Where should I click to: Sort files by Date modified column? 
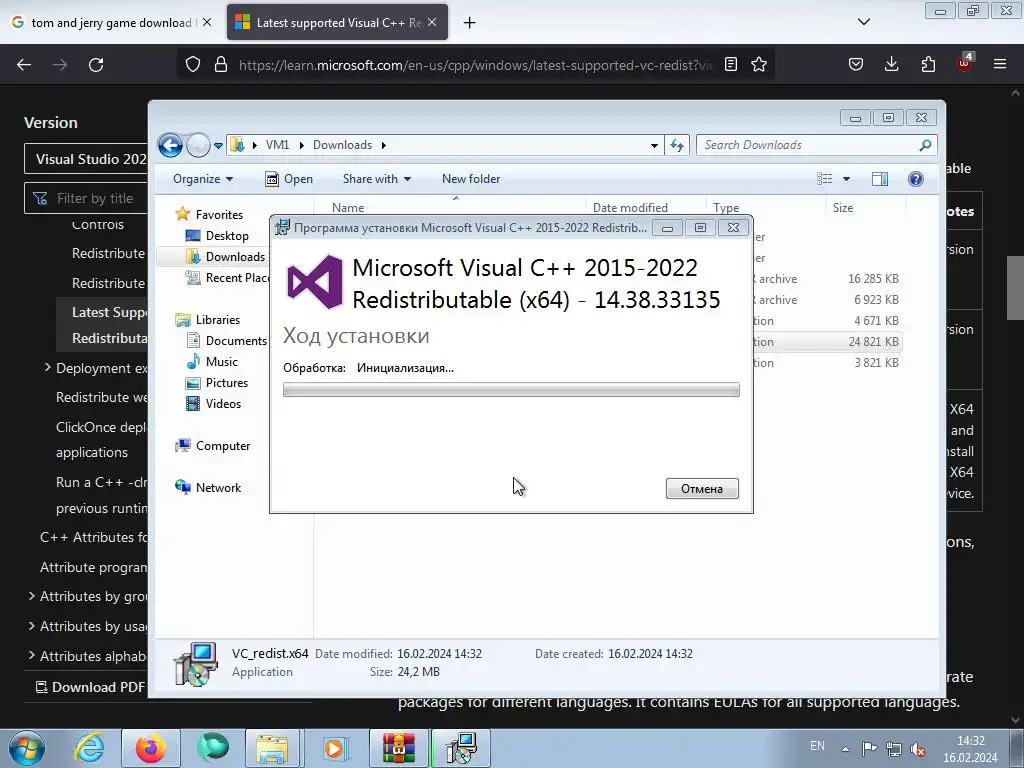(630, 208)
